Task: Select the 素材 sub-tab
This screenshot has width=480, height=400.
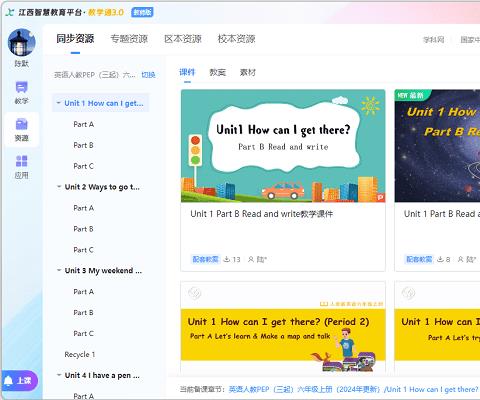Action: 248,72
